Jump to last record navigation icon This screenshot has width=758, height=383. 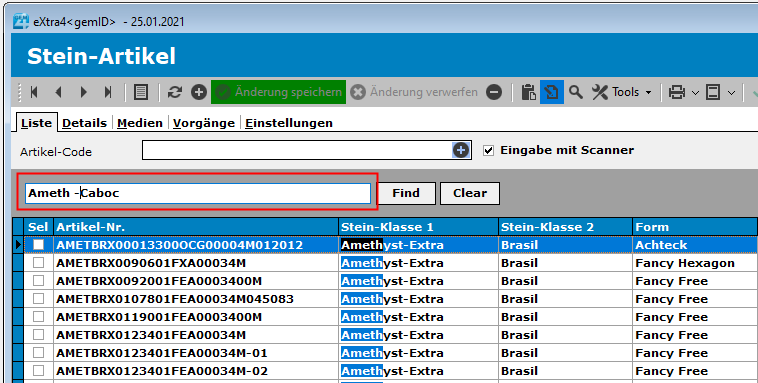click(108, 92)
